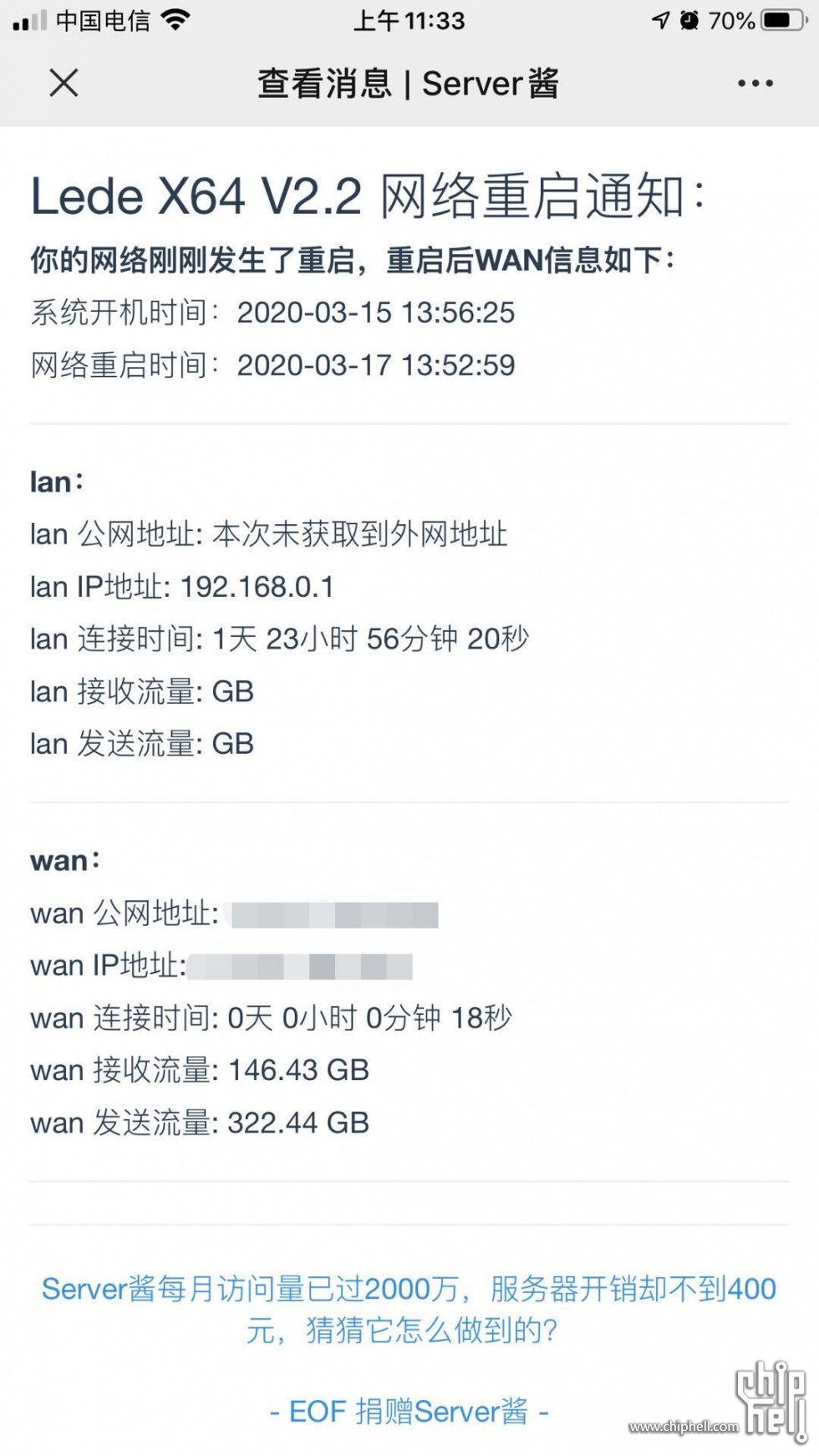Open the EOF 捐赠Server酱 donation link
The width and height of the screenshot is (819, 1456).
tap(409, 1412)
